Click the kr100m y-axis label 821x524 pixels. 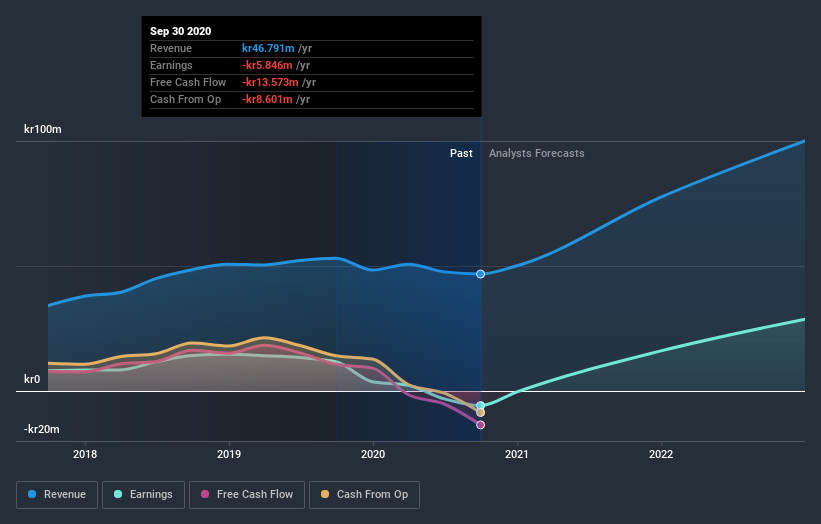point(42,129)
